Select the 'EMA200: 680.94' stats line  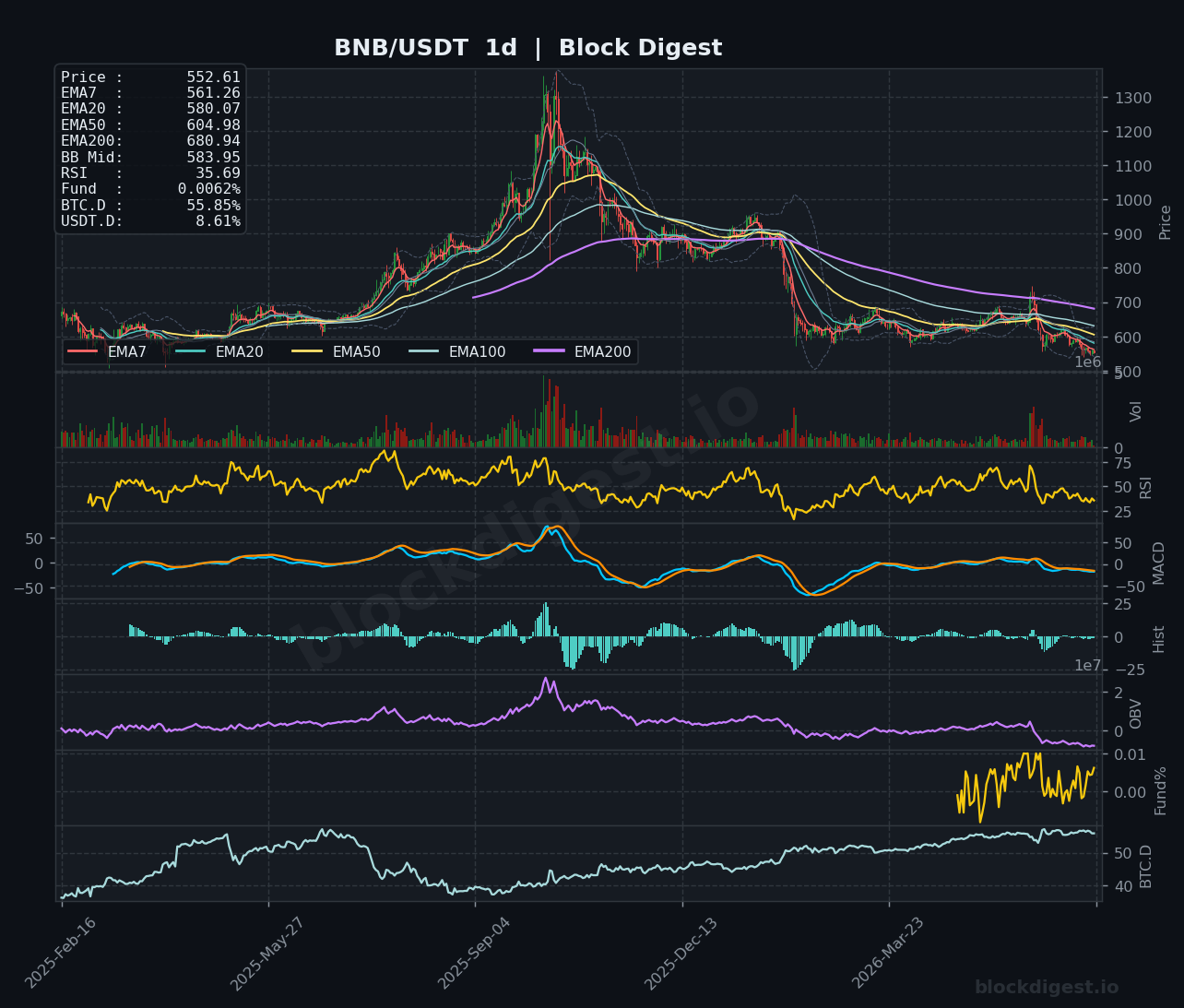(150, 141)
